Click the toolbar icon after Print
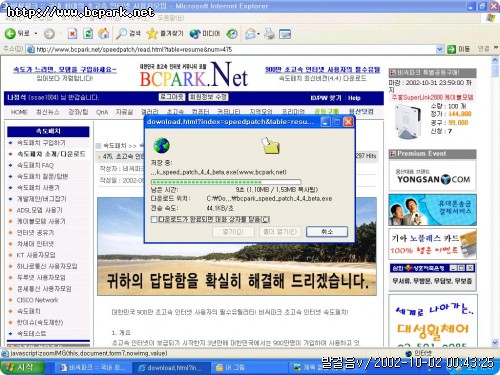 [285, 33]
